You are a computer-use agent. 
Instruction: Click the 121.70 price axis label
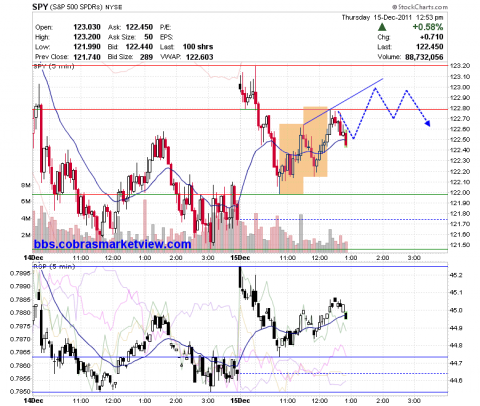click(460, 224)
